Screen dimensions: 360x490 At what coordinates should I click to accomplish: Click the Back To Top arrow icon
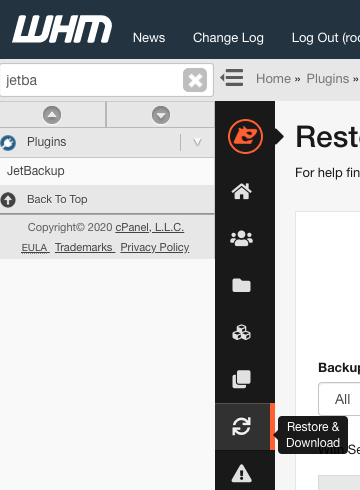tap(8, 200)
